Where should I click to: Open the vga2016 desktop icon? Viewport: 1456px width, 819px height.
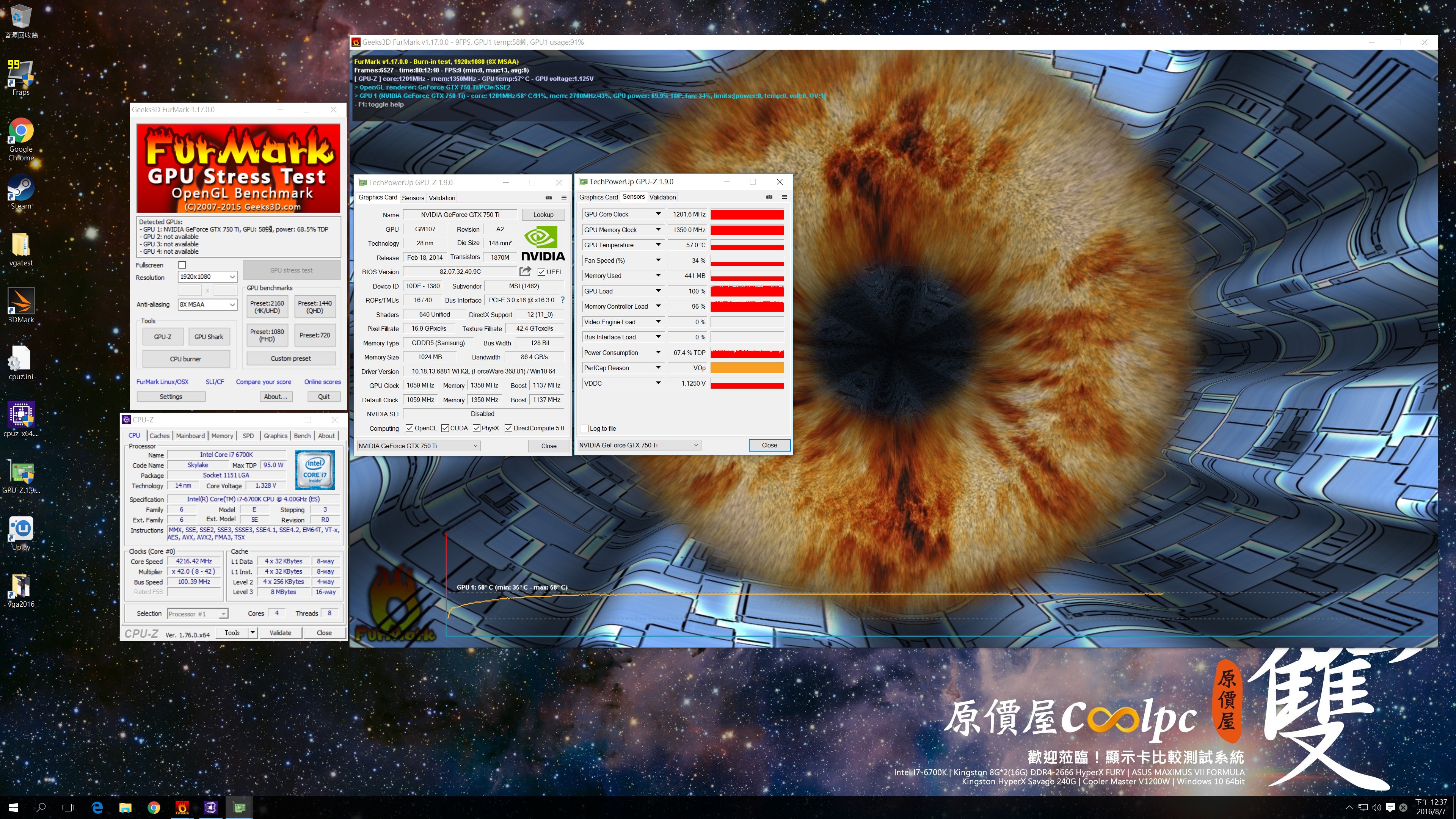[x=21, y=590]
